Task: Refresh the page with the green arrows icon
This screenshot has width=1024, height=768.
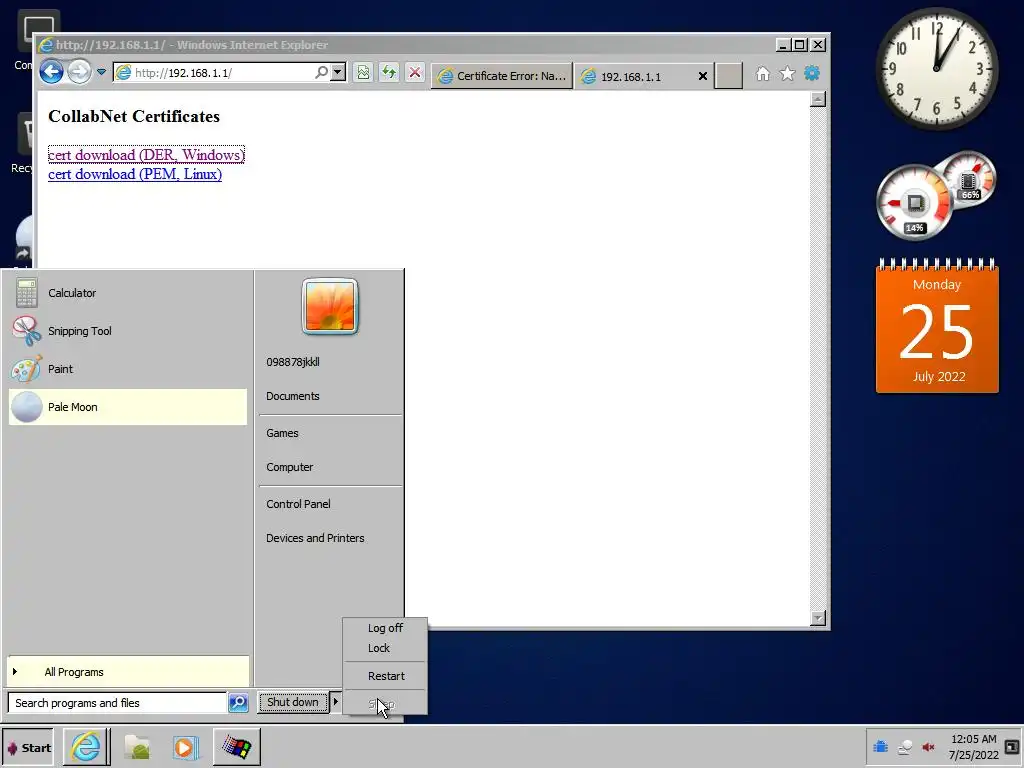Action: tap(389, 72)
